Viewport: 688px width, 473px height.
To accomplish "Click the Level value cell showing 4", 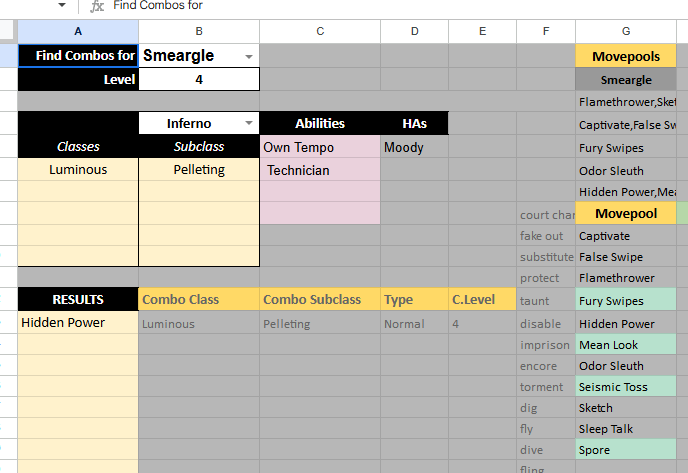I will pos(199,80).
